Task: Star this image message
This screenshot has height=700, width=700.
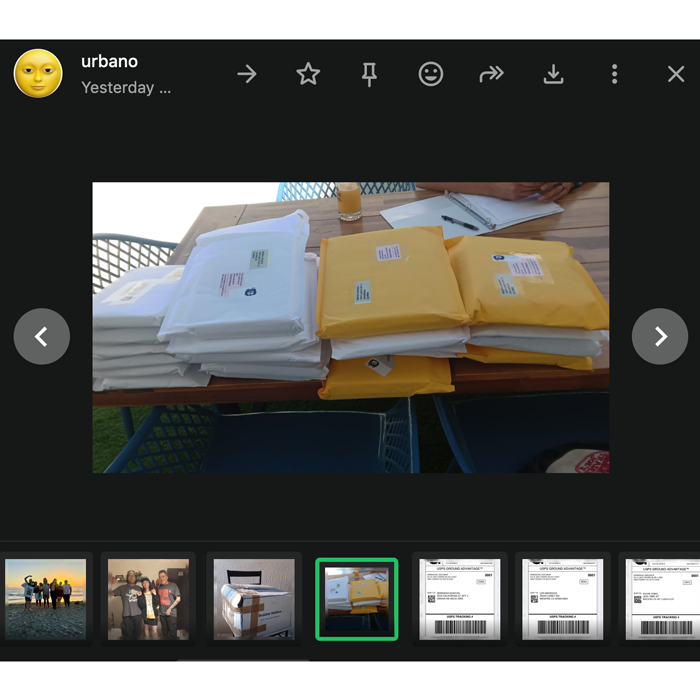Action: pos(308,74)
